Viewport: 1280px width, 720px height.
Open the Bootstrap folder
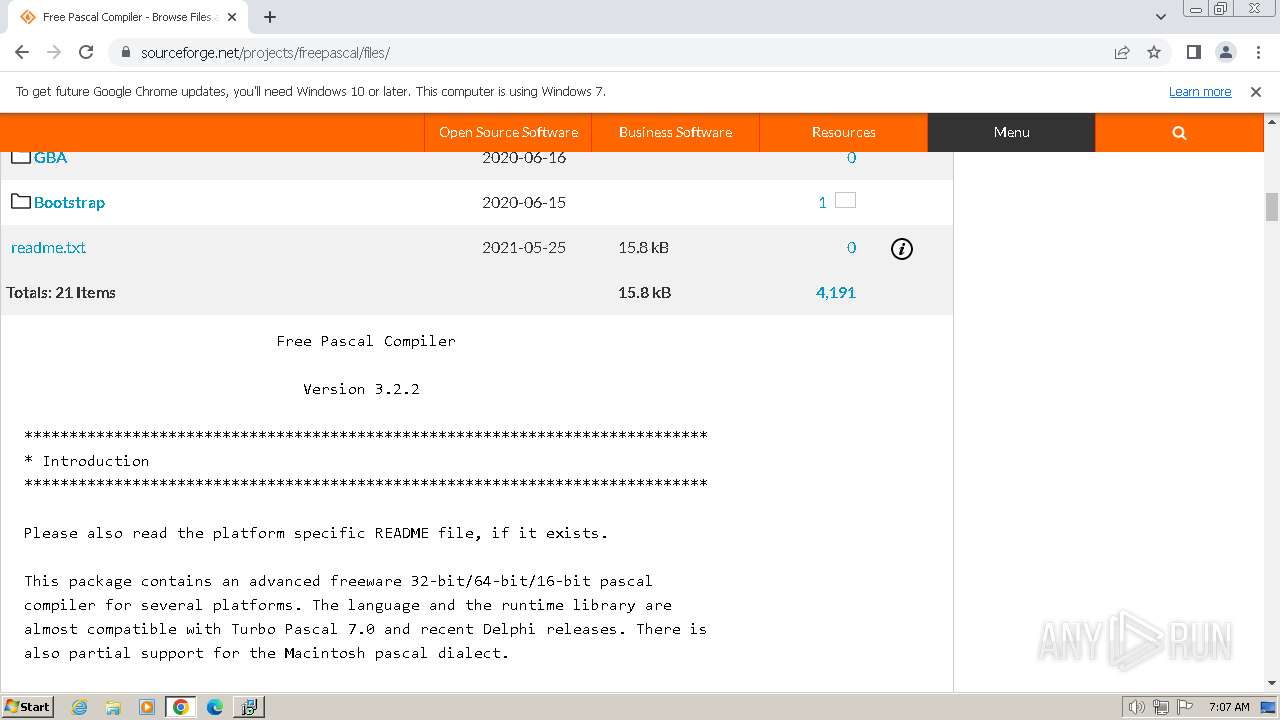coord(69,202)
